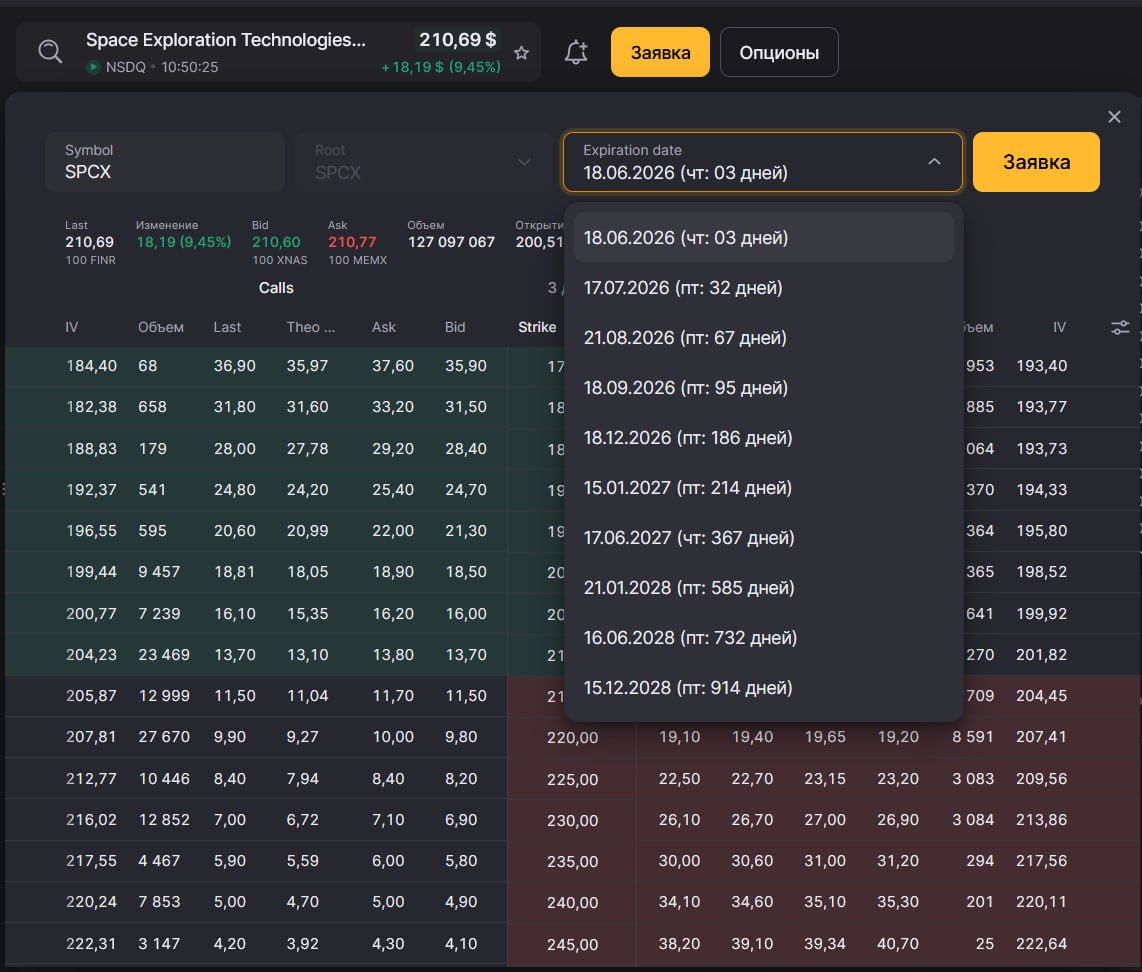
Task: Click Bid quote value 210,60
Action: click(276, 242)
